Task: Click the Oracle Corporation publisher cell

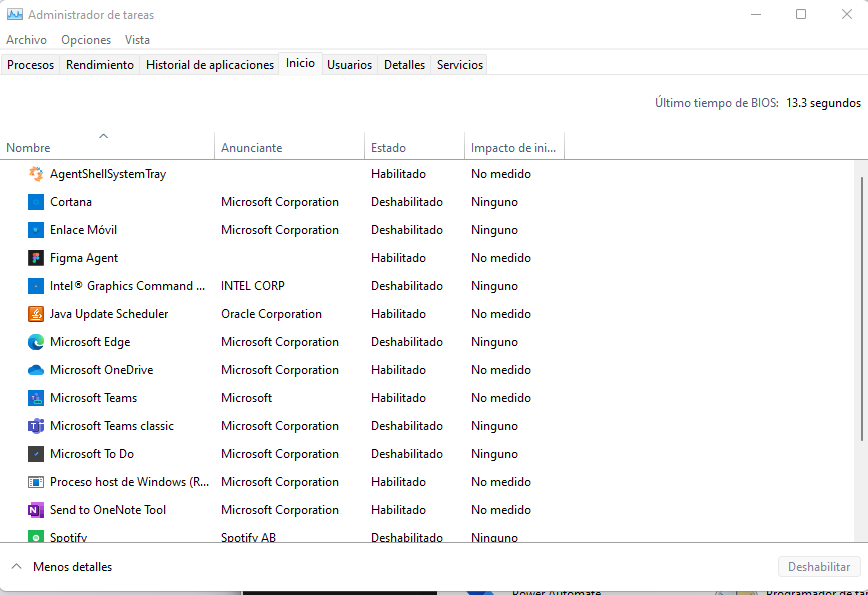Action: [x=271, y=314]
